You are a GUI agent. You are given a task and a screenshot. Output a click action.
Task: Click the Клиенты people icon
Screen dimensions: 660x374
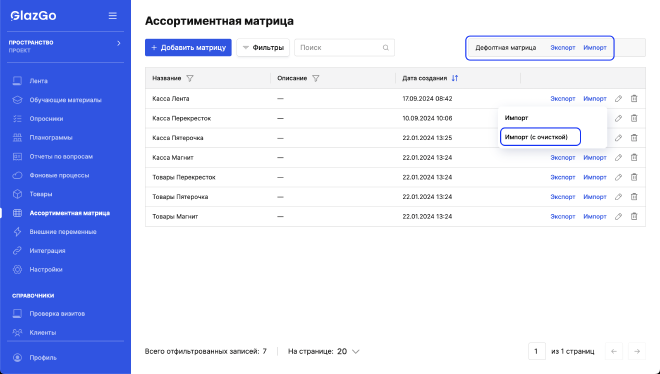[x=17, y=332]
